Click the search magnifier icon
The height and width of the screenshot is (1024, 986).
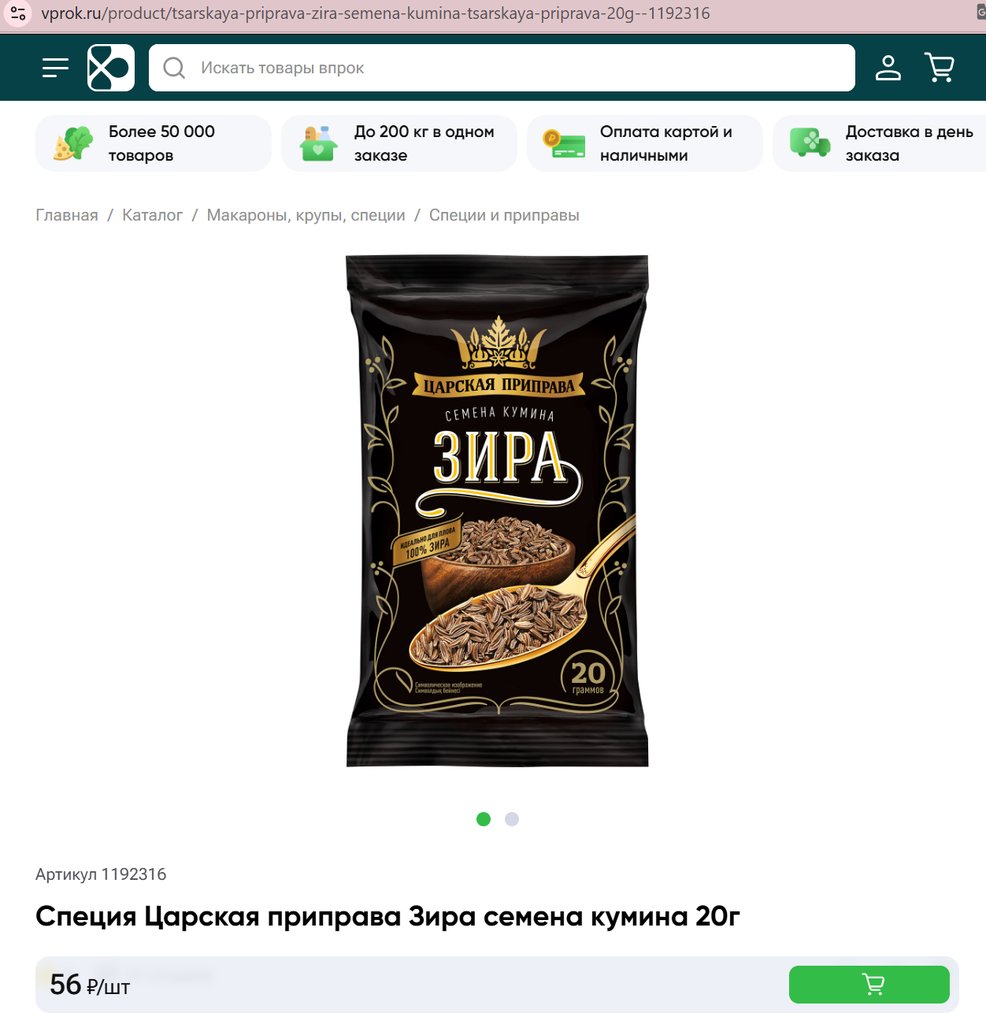tap(174, 68)
